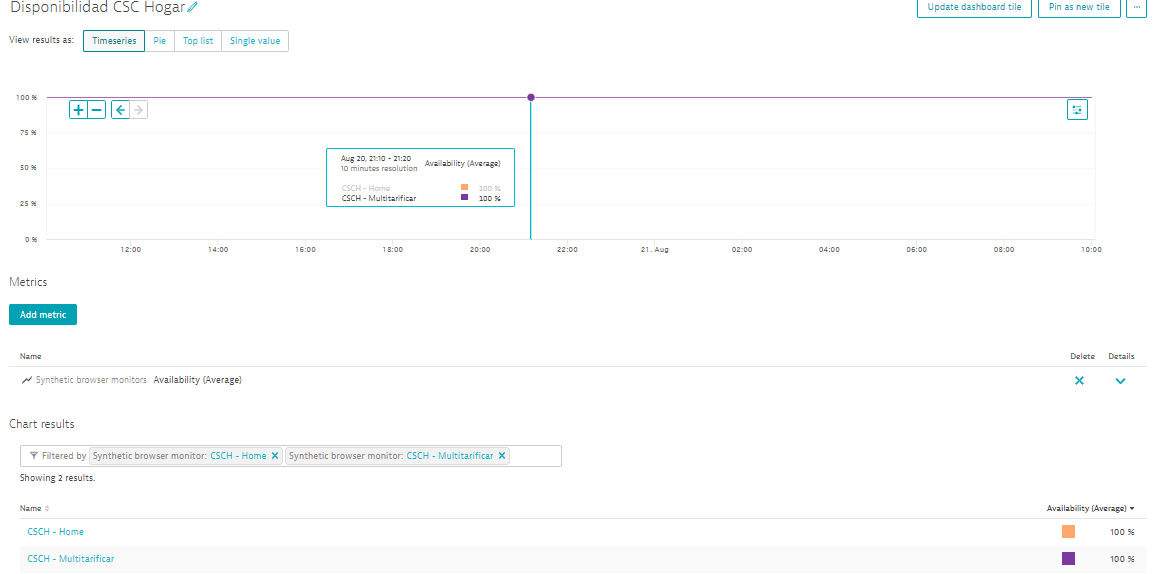1158x574 pixels.
Task: Shift chart timeframe forward with right arrow
Action: tap(139, 110)
